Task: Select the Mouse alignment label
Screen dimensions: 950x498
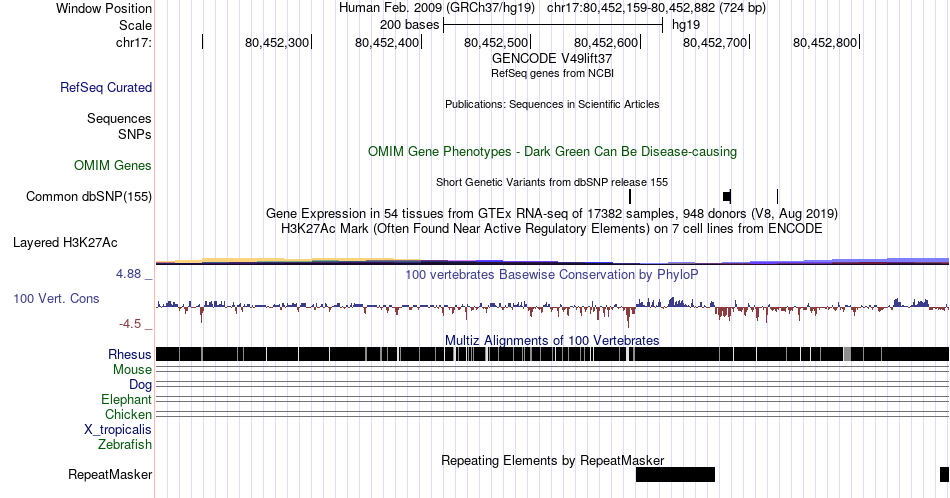Action: (x=132, y=370)
